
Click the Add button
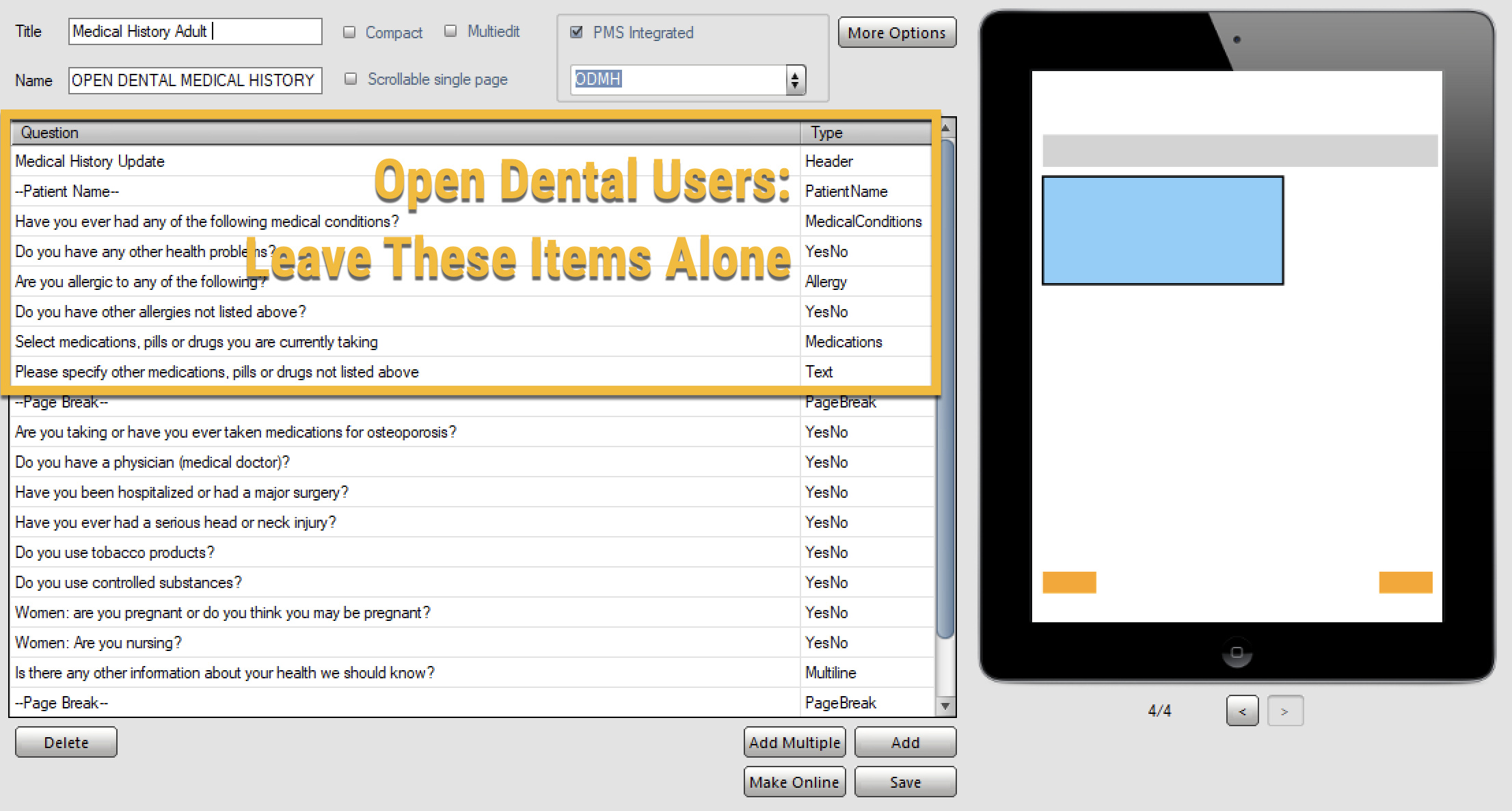[x=905, y=743]
